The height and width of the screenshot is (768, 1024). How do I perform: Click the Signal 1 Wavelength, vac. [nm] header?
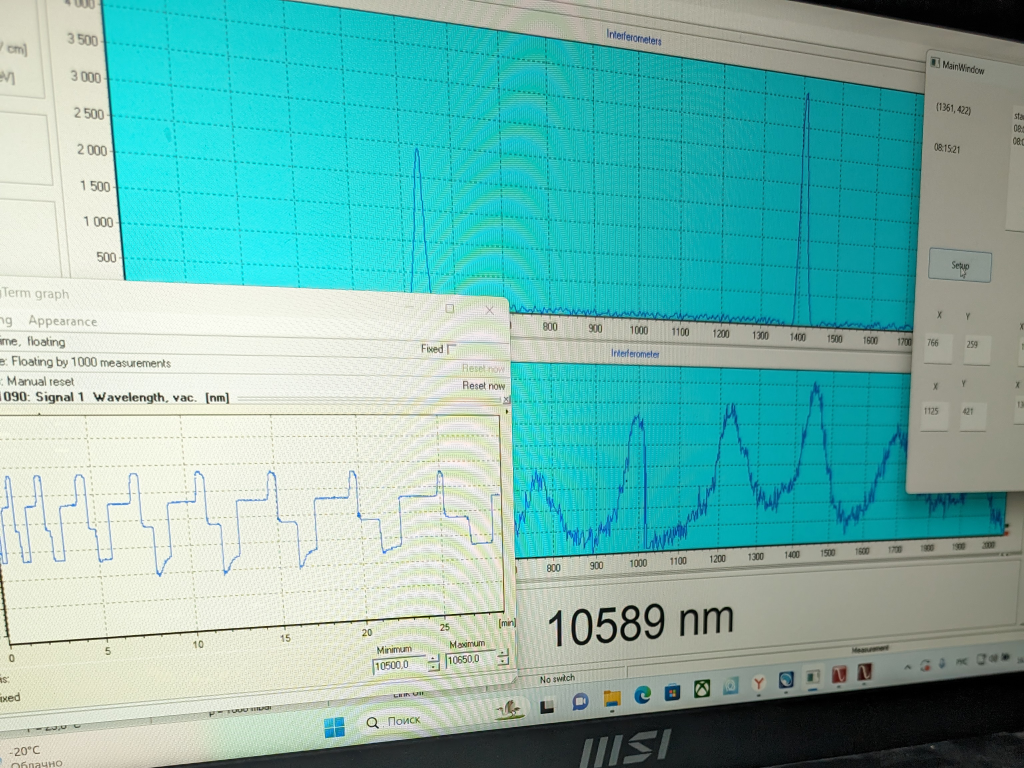coord(132,397)
